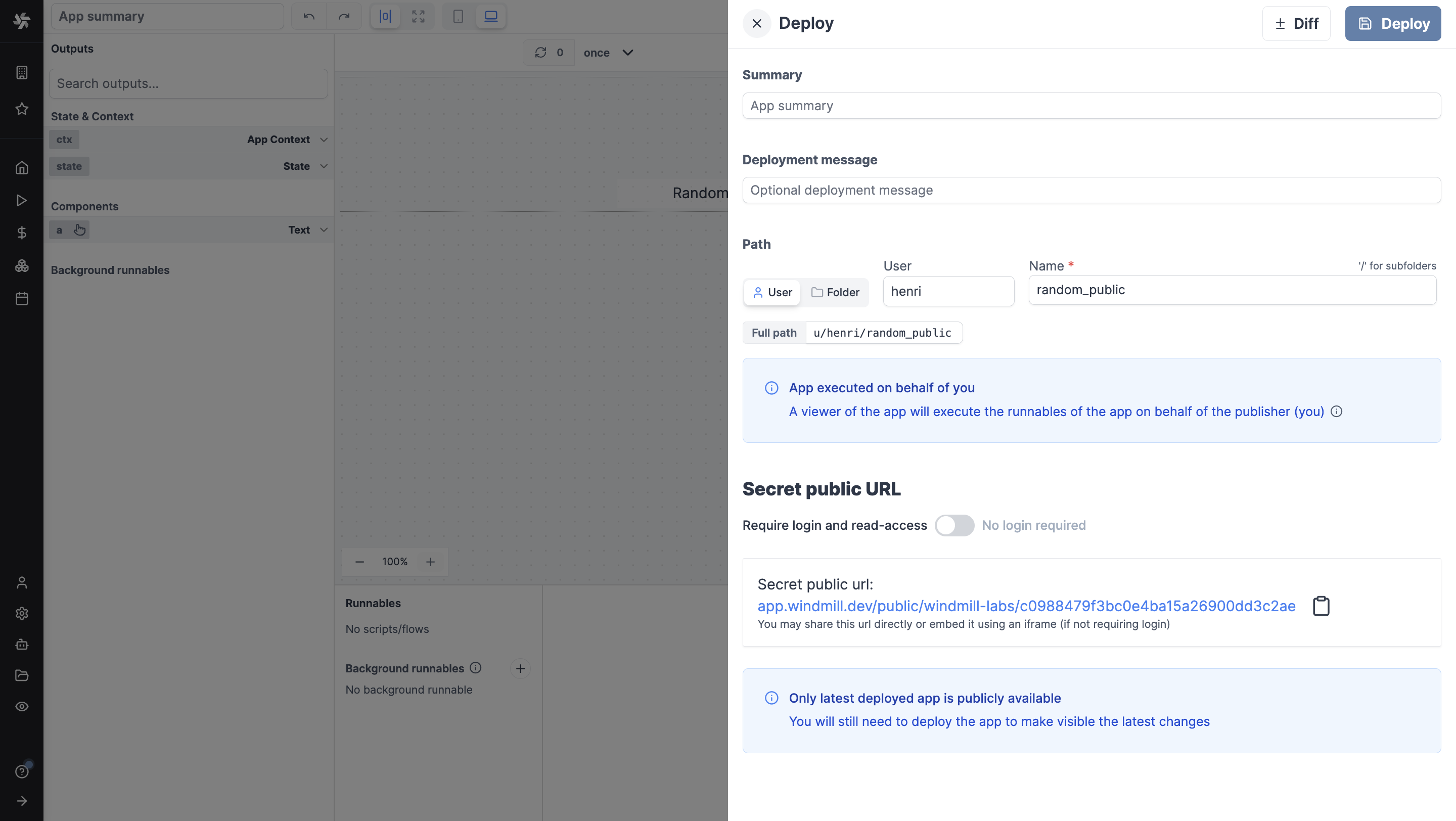Select the Resources cube icon in sidebar

click(21, 265)
